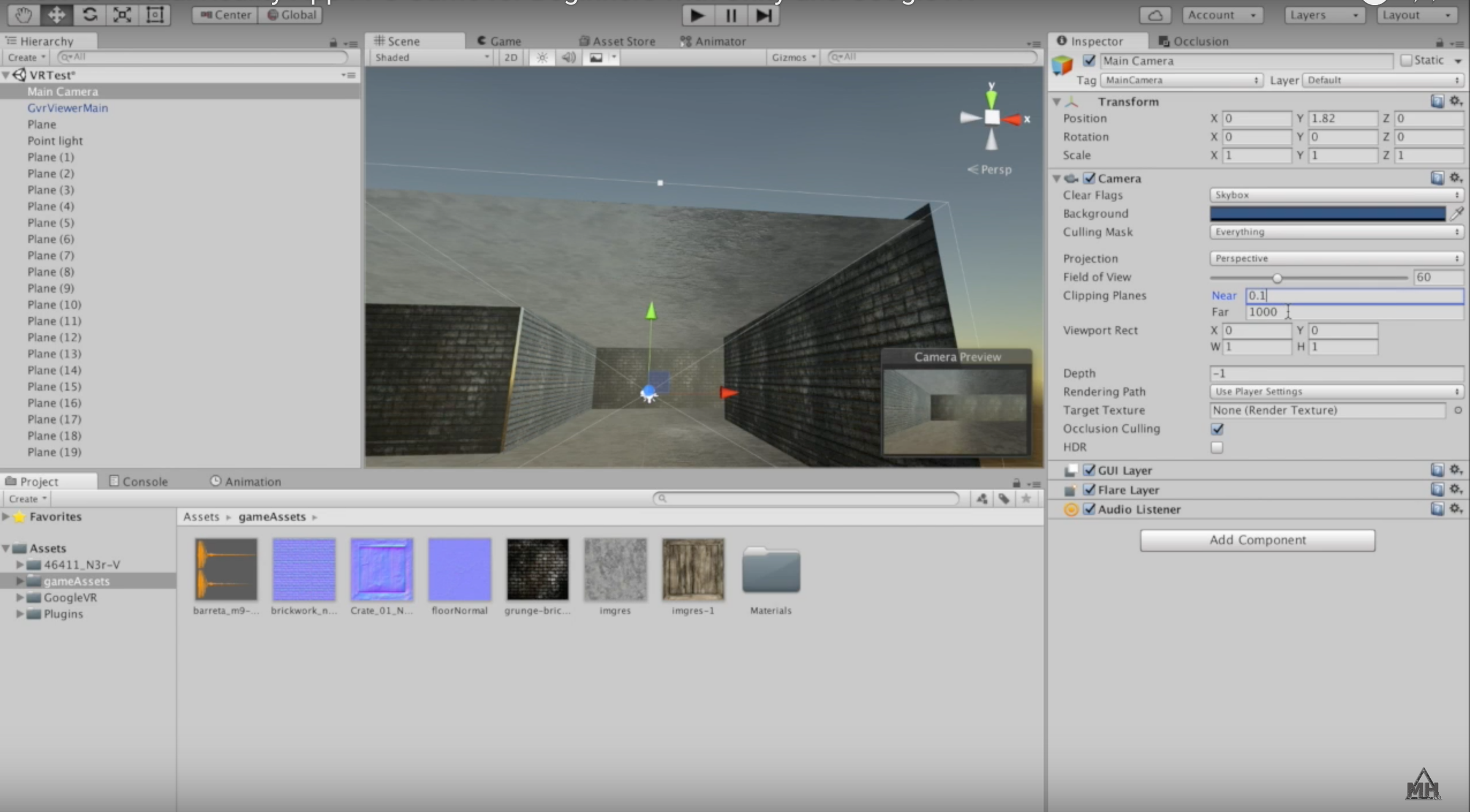
Task: Disable Occlusion Culling on the camera
Action: pos(1217,429)
